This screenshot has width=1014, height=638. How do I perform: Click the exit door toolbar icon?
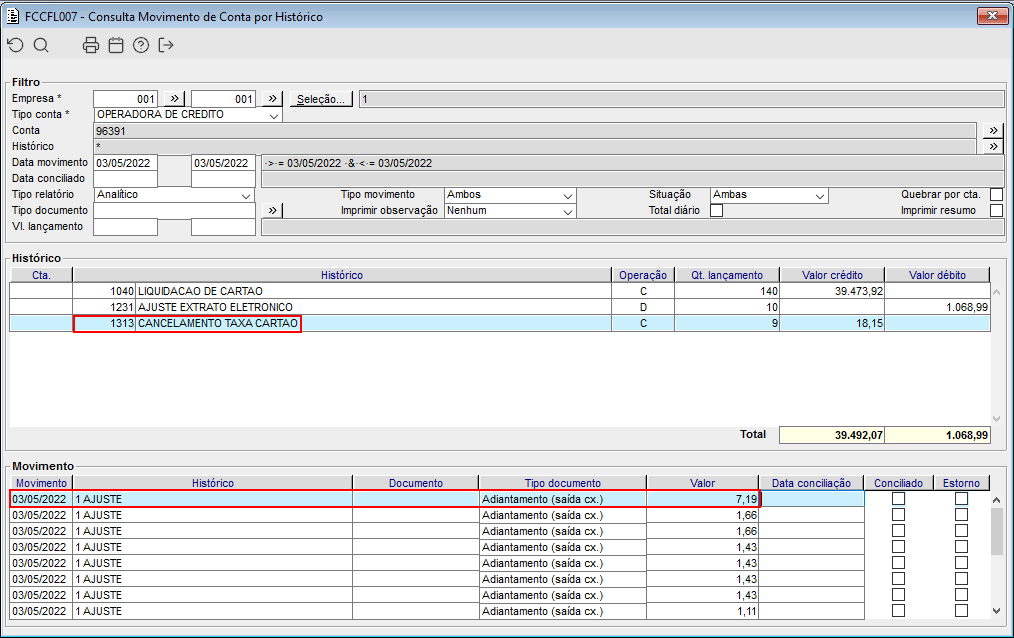click(166, 45)
